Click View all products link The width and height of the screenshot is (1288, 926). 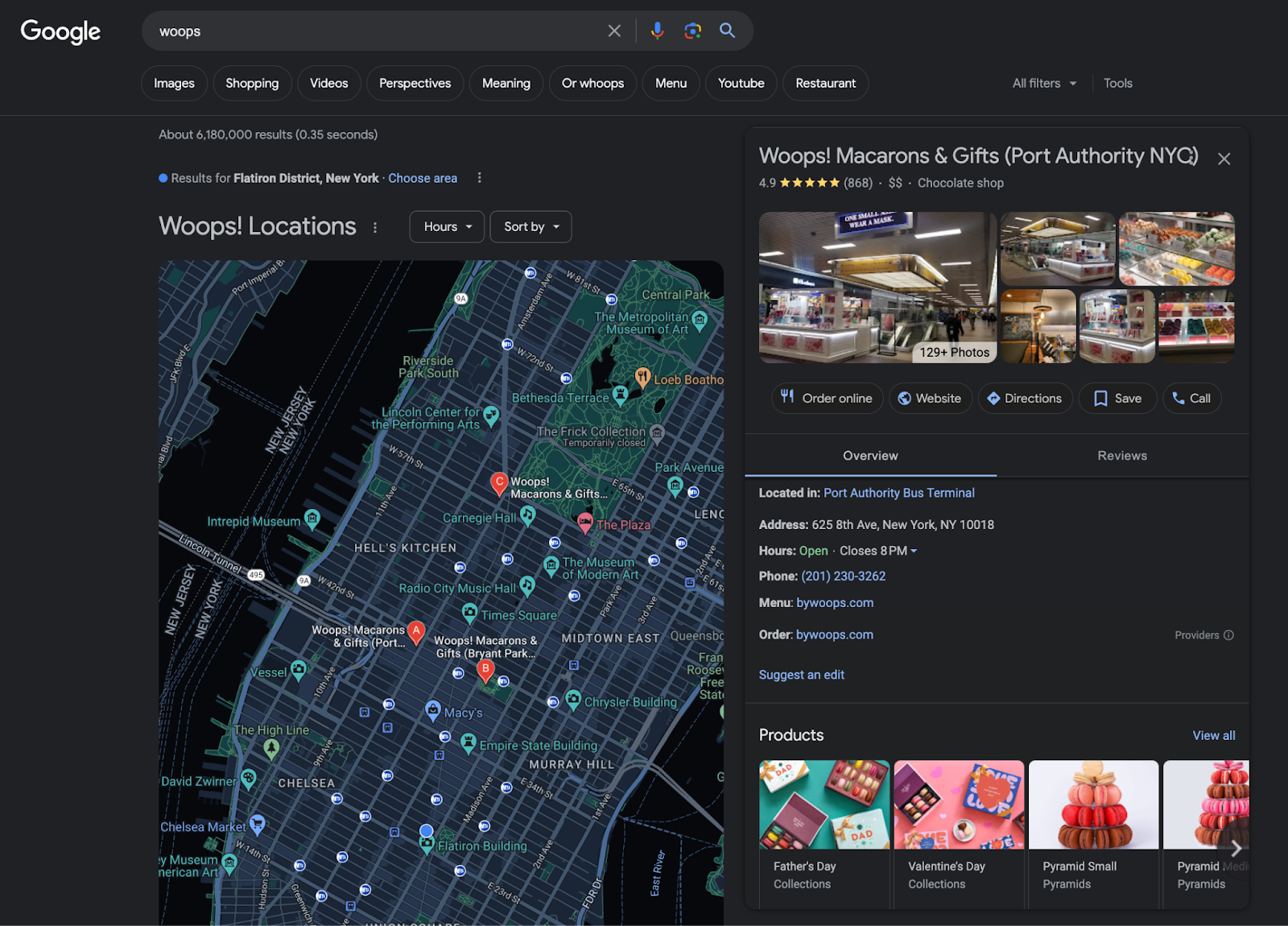pos(1213,735)
